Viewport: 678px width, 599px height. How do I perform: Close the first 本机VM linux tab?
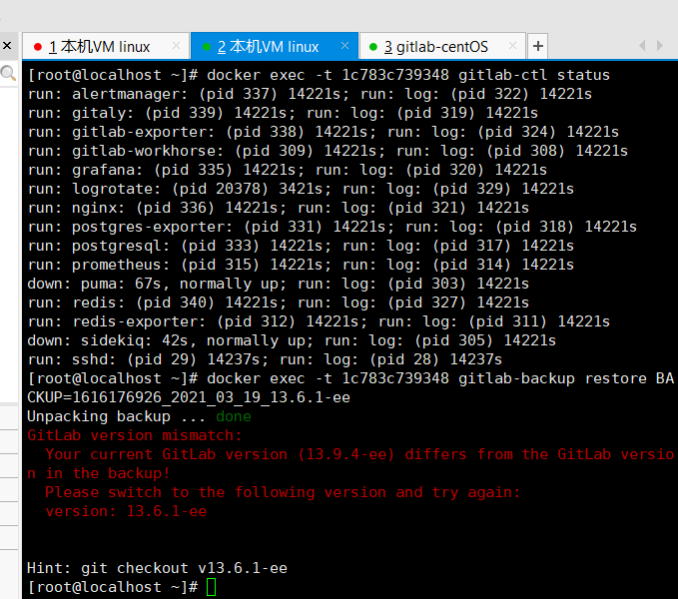tap(177, 46)
